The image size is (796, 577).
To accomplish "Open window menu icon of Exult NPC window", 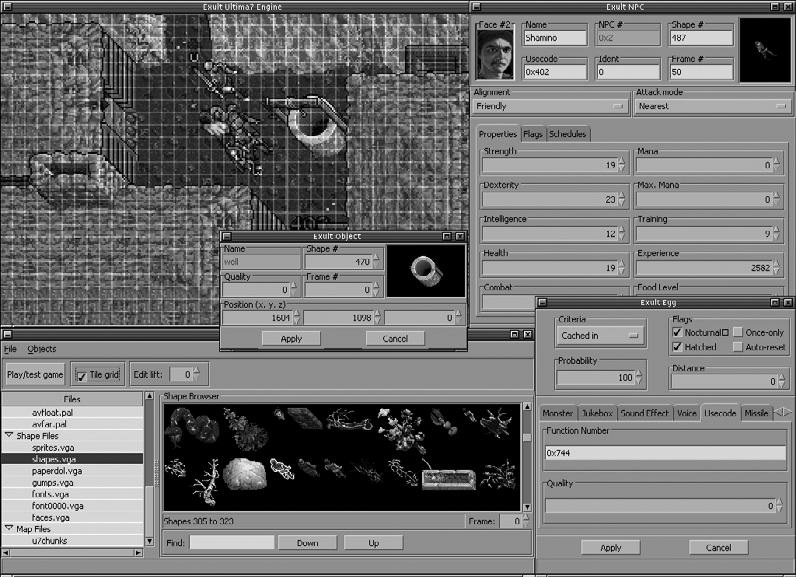I will [x=476, y=7].
